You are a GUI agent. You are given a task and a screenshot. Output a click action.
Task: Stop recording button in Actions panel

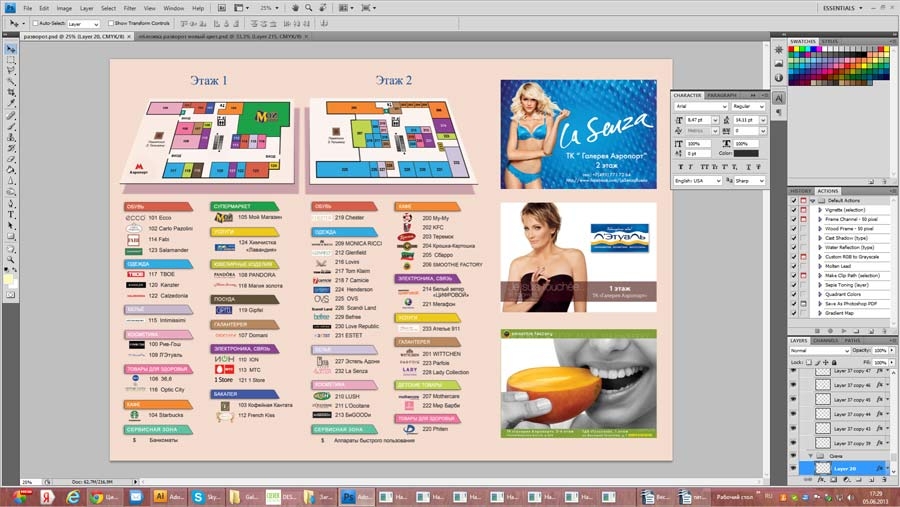(818, 331)
